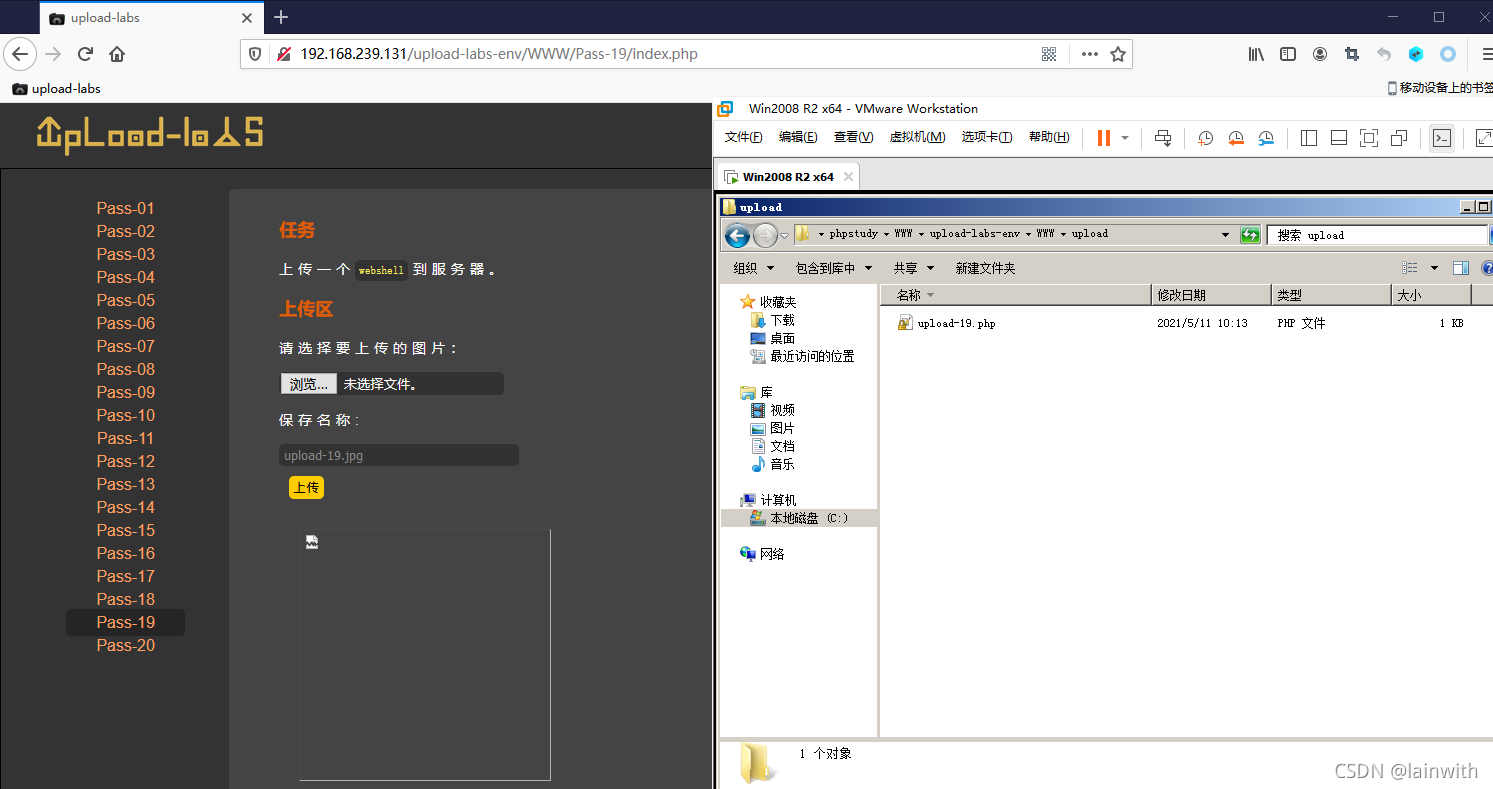Click insecure connection lock icon in address bar
This screenshot has height=789, width=1493.
coord(284,54)
